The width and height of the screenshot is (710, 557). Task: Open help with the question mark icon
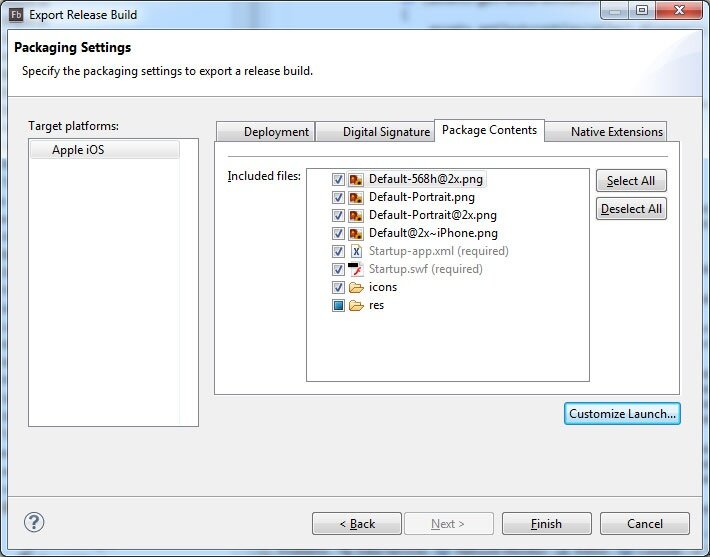(34, 522)
